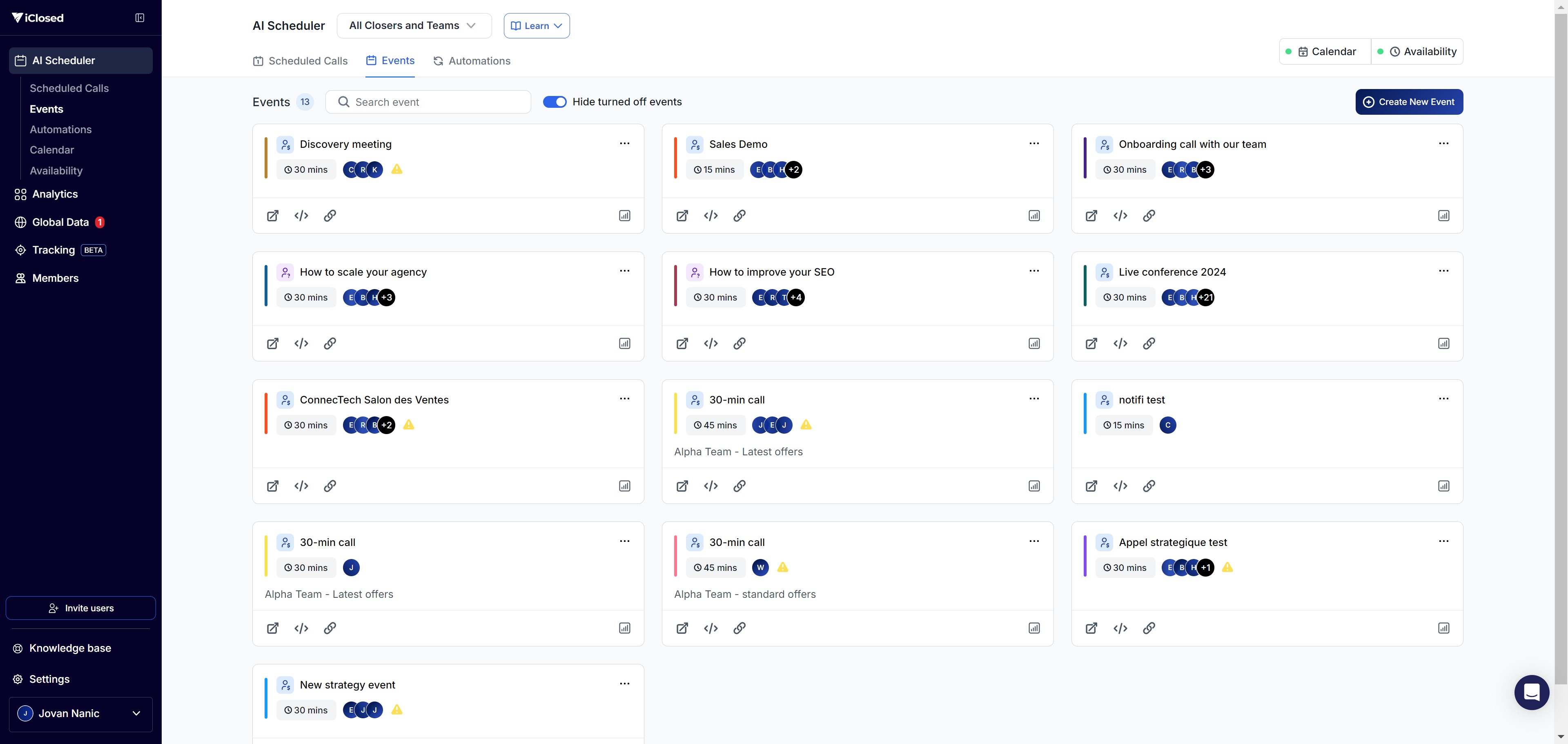Image resolution: width=1568 pixels, height=744 pixels.
Task: Open Onboarding call event page in new tab
Action: (x=1091, y=216)
